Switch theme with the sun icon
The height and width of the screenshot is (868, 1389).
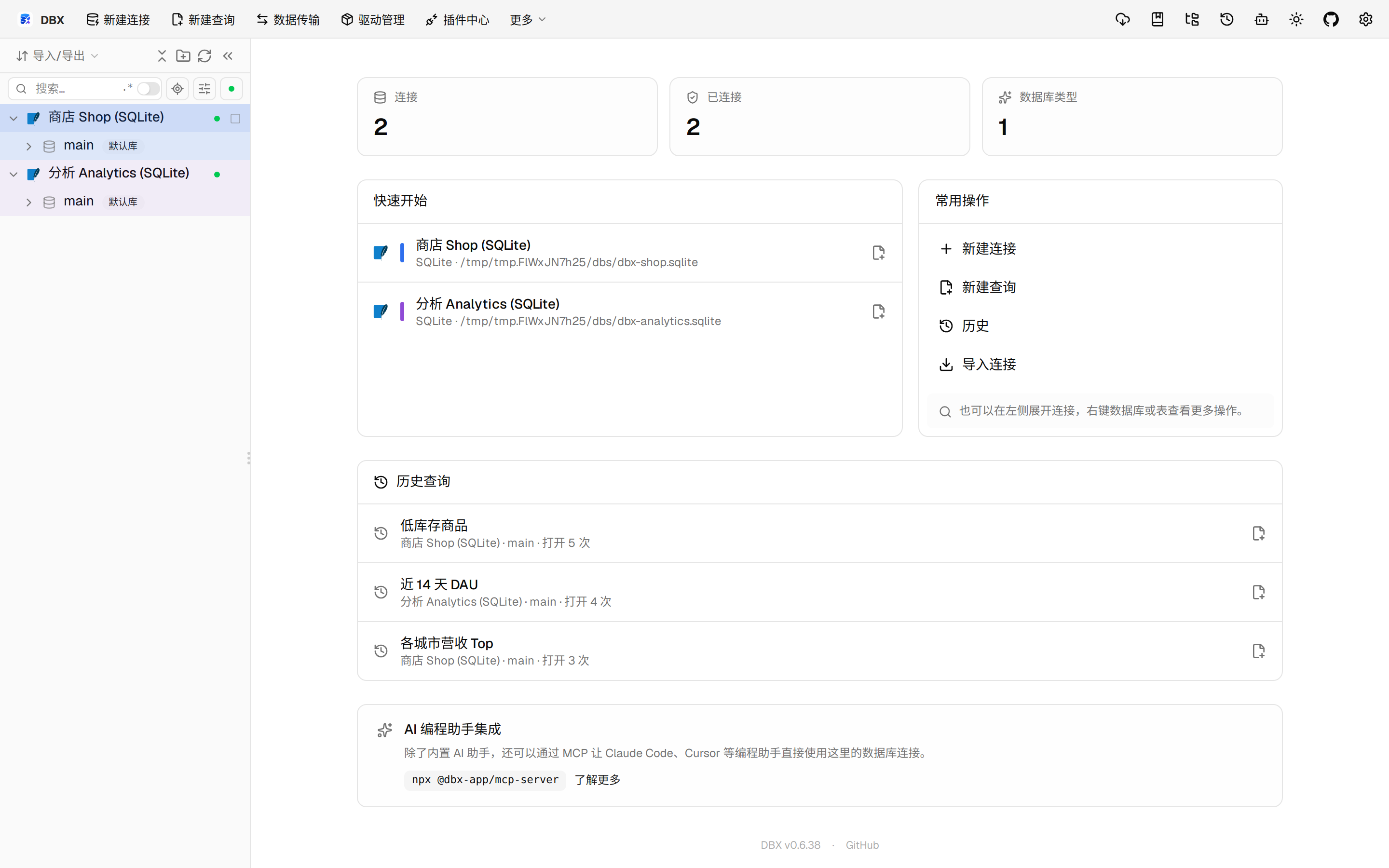click(x=1296, y=19)
